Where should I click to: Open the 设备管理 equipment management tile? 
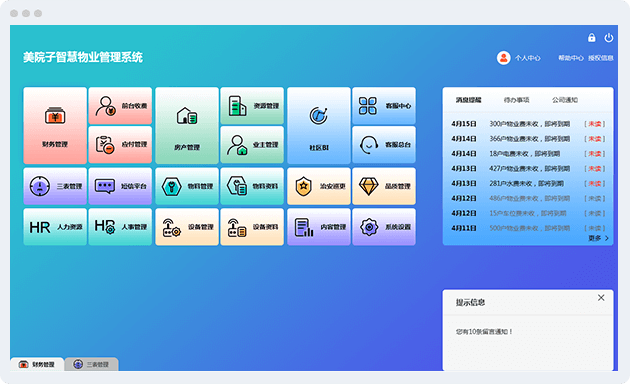tap(187, 227)
